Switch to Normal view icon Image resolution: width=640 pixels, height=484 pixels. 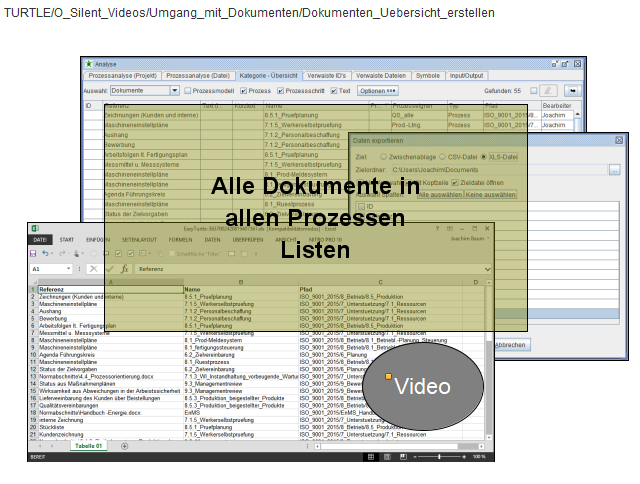tap(371, 457)
